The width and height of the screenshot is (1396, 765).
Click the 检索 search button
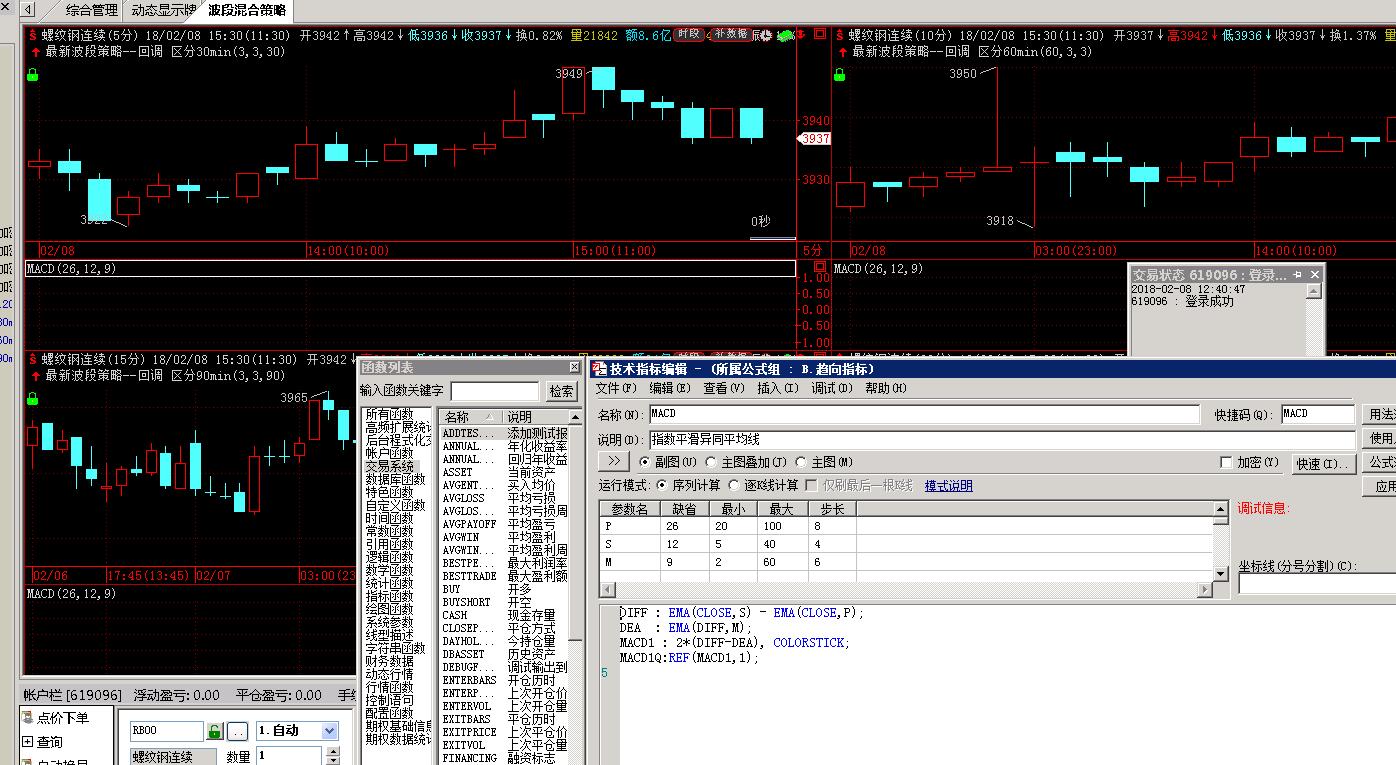pos(562,391)
